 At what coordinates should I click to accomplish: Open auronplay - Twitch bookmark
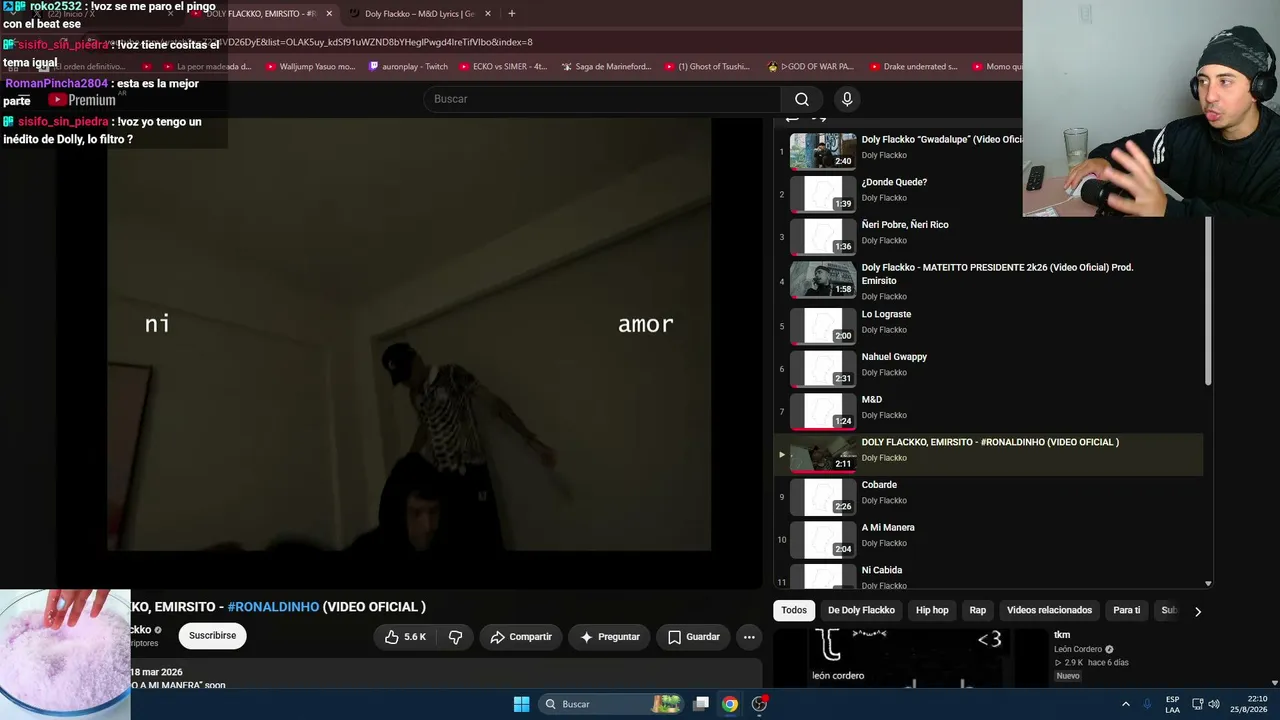tap(408, 67)
